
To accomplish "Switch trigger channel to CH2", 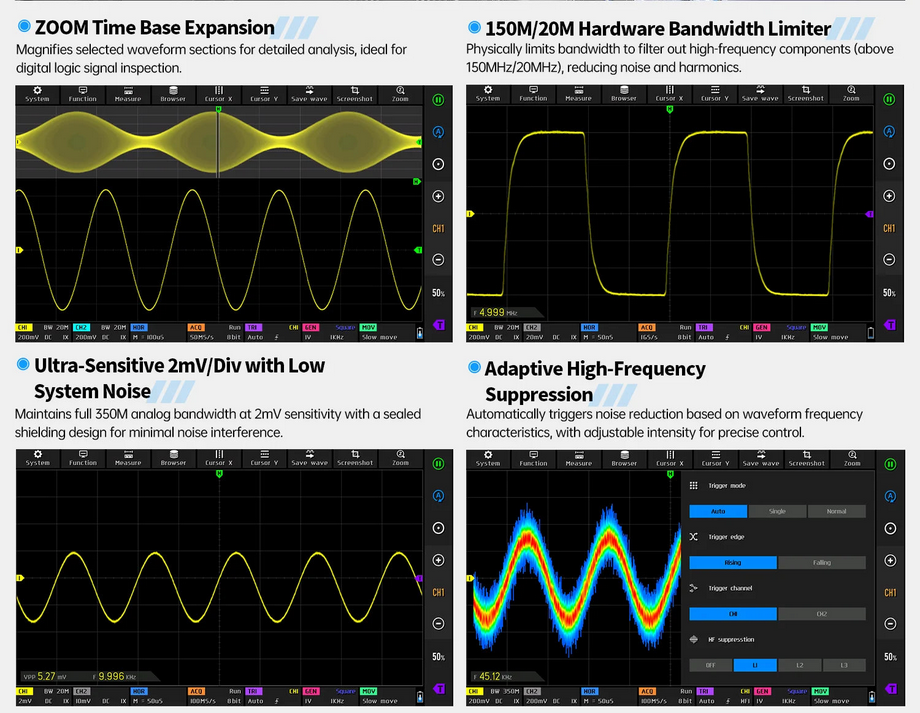I will tap(821, 614).
